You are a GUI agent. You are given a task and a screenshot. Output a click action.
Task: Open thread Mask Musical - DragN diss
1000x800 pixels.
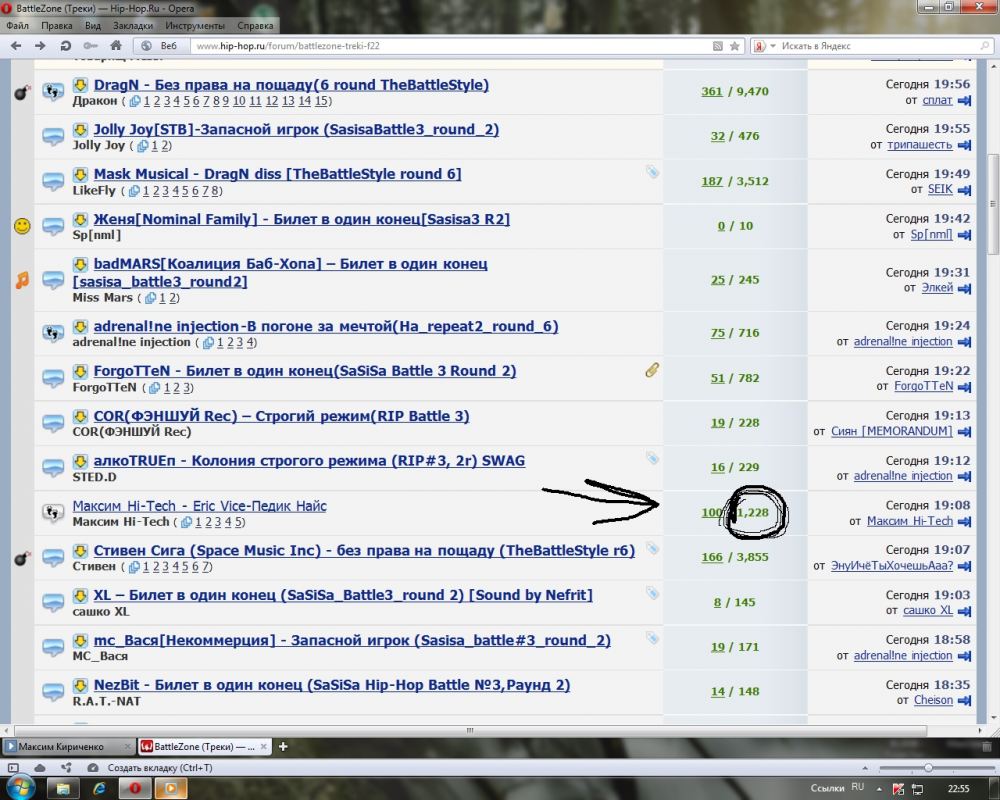click(277, 174)
